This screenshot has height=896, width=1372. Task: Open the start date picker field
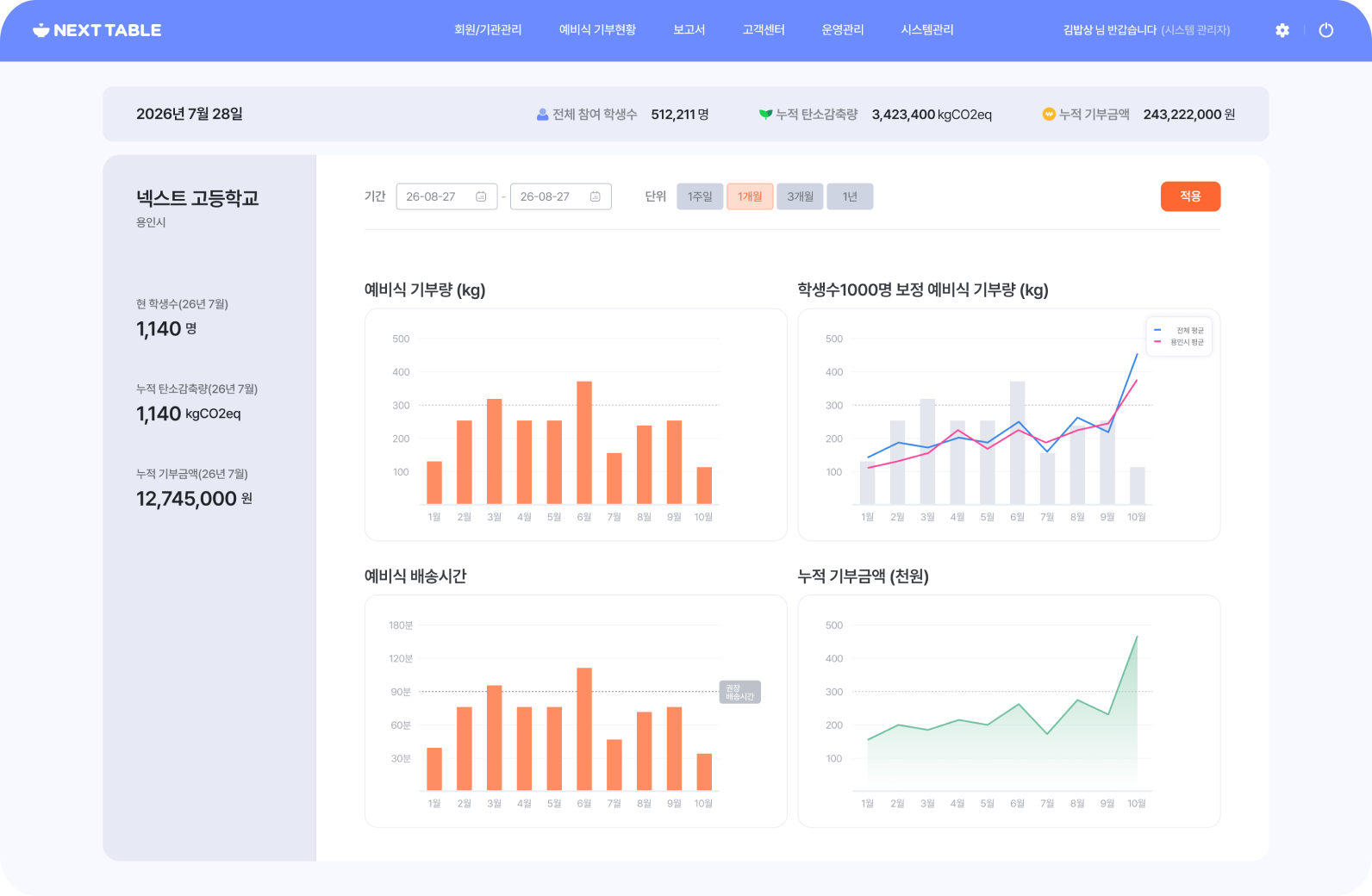[x=446, y=196]
